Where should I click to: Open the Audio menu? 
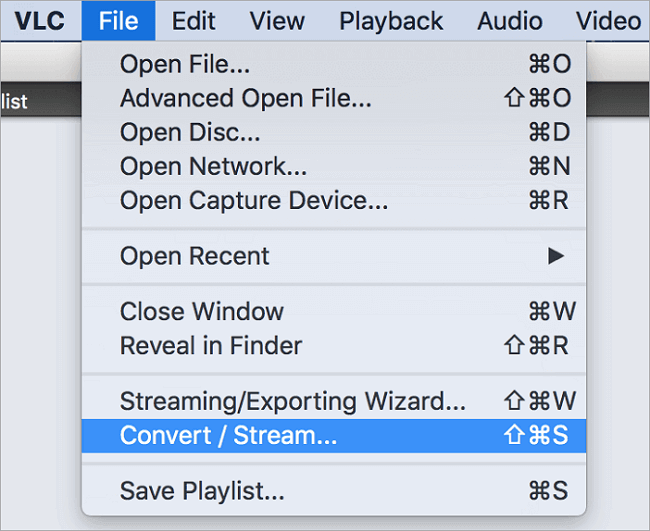510,20
